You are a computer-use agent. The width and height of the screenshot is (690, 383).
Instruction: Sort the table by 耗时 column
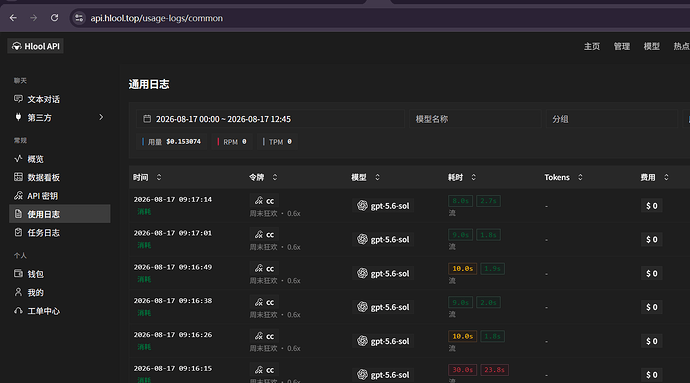tap(473, 177)
